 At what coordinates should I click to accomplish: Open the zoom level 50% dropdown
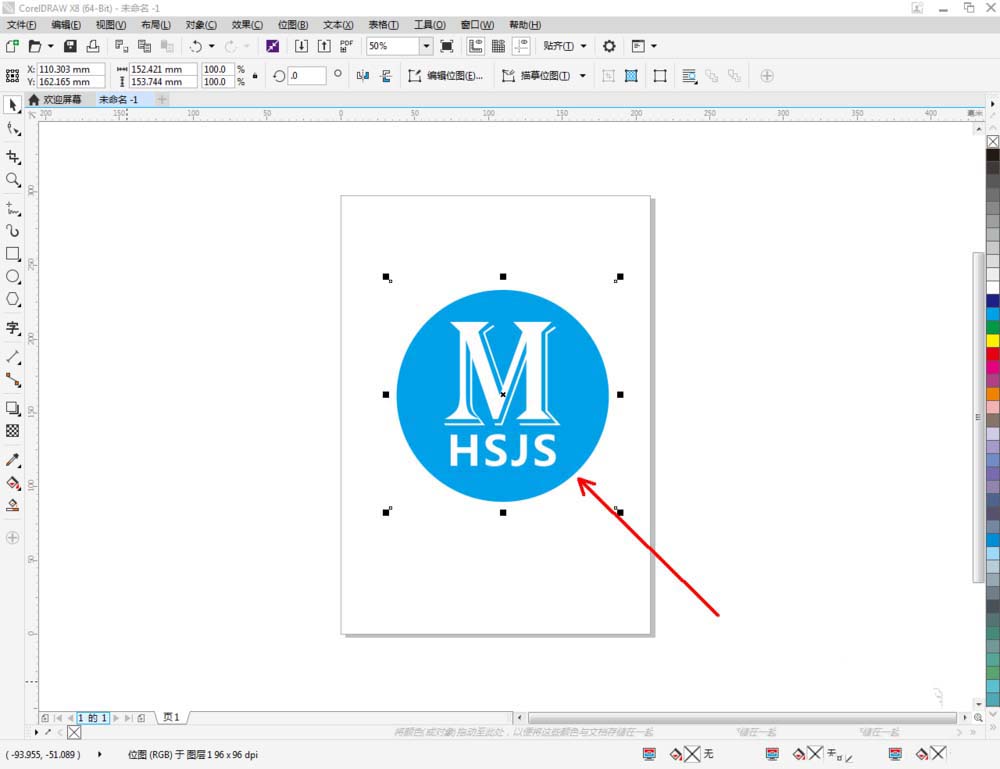[x=426, y=46]
